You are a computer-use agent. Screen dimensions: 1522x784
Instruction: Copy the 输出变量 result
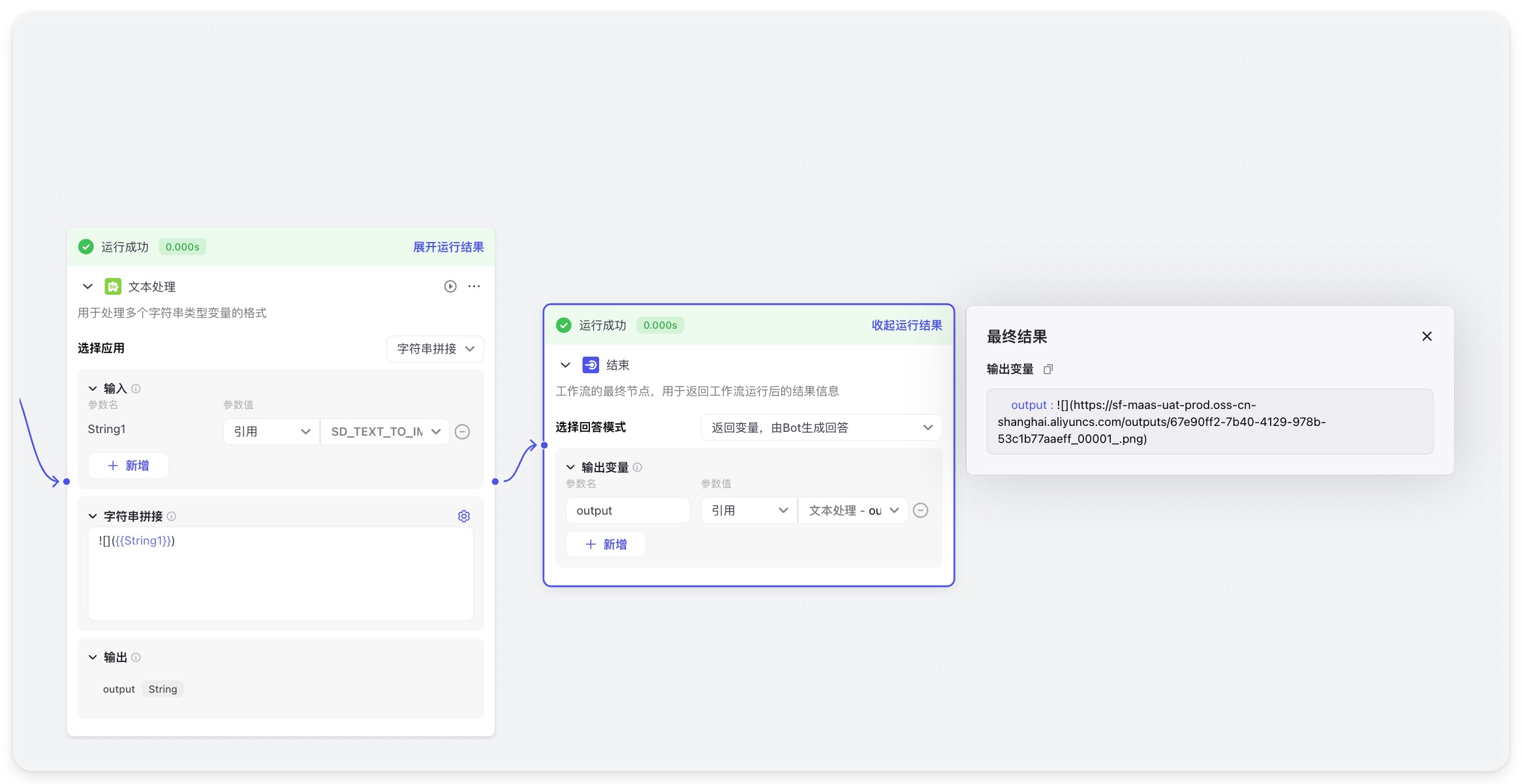click(x=1048, y=369)
